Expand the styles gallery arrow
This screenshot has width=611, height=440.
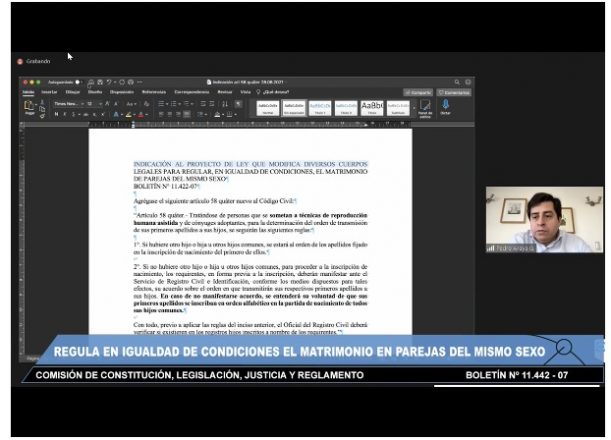click(413, 108)
